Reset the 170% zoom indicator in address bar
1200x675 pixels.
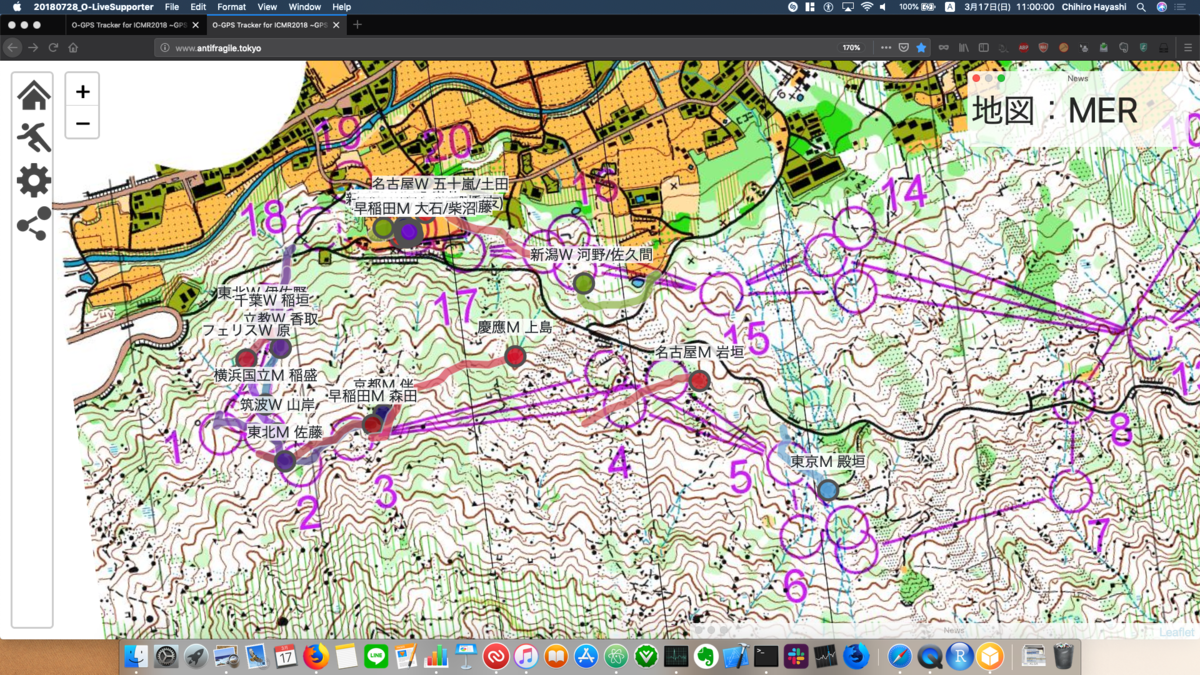[852, 47]
